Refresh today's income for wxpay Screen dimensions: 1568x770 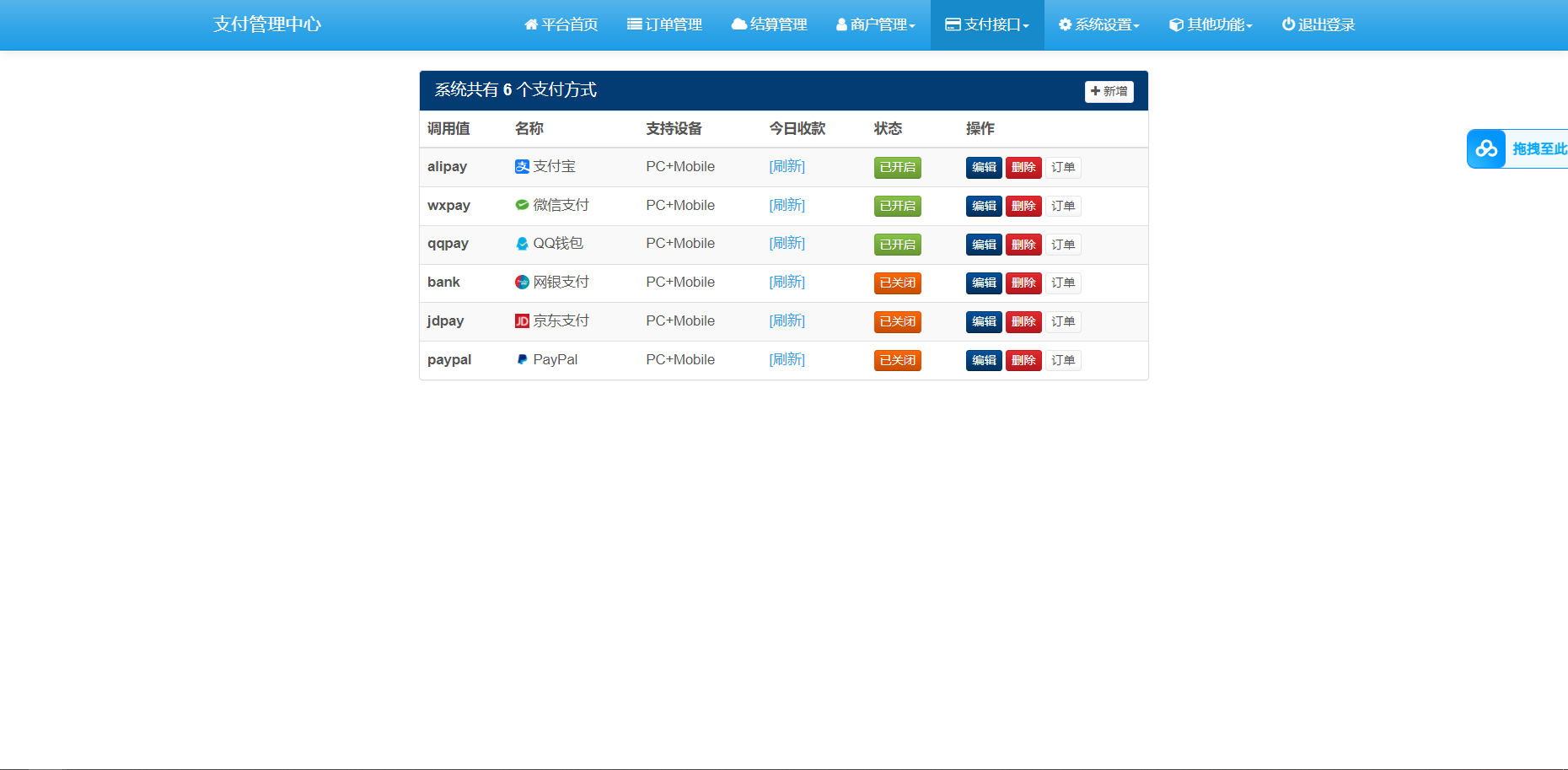[x=787, y=205]
